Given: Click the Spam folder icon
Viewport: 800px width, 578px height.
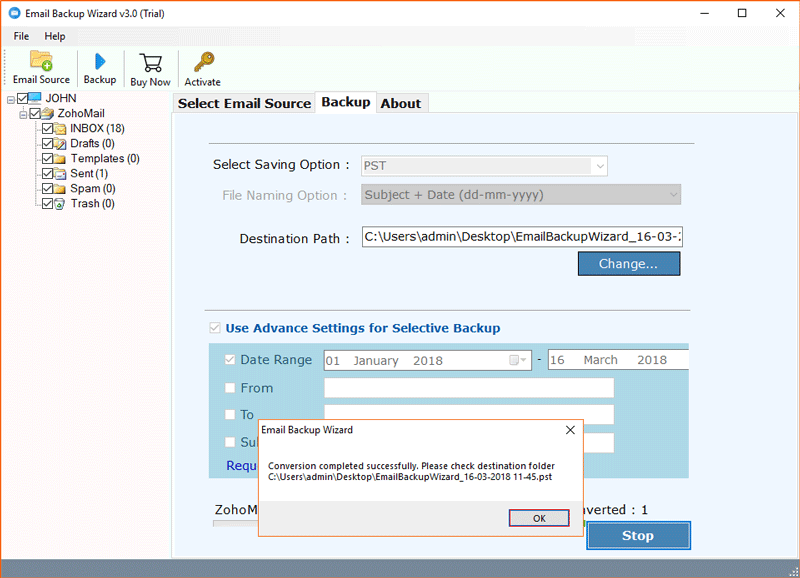Looking at the screenshot, I should tap(60, 189).
